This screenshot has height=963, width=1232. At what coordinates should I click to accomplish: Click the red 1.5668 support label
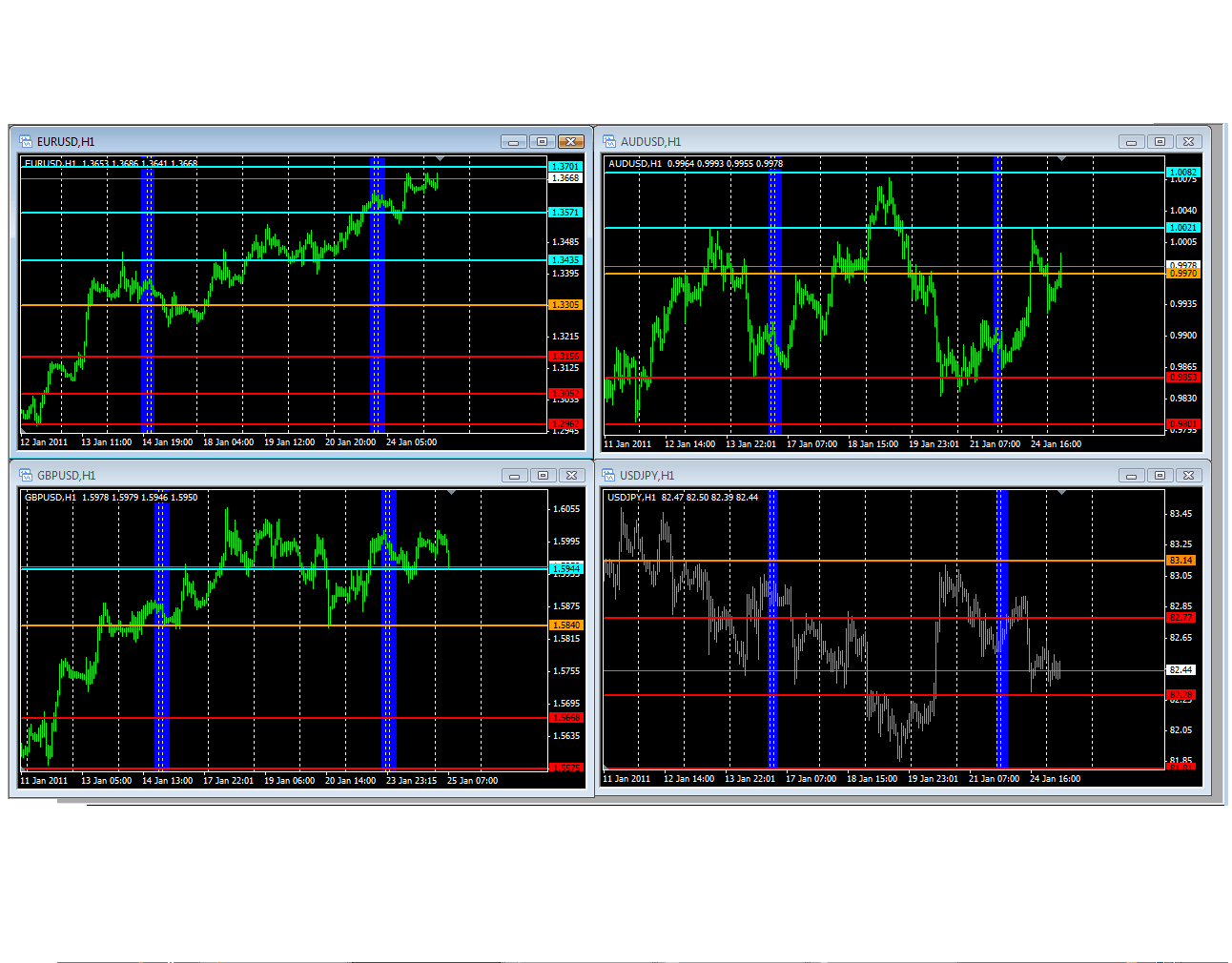[565, 718]
